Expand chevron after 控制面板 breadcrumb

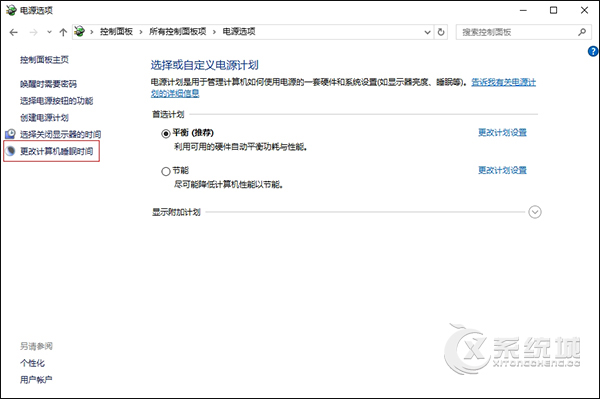(x=141, y=32)
